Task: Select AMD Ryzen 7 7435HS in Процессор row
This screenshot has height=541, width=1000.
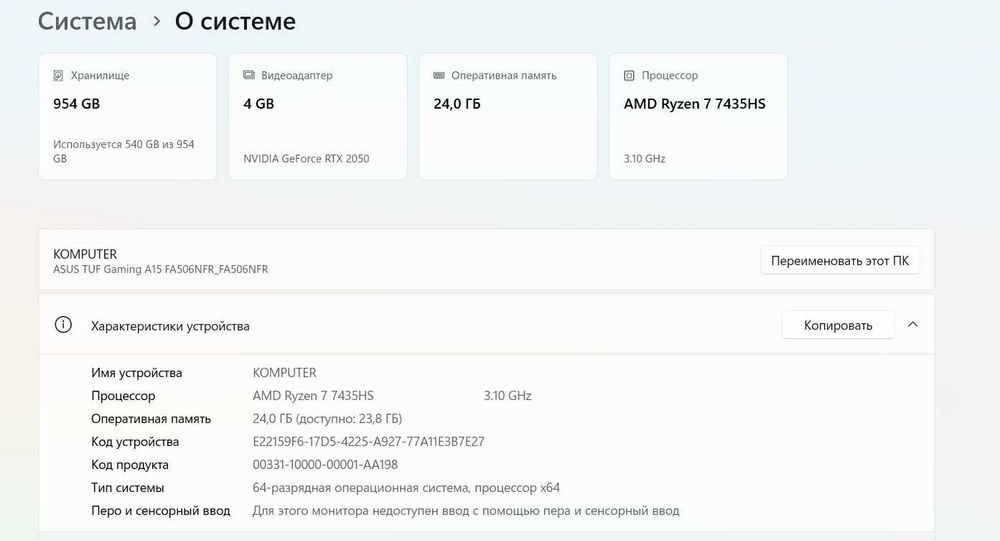Action: point(313,396)
